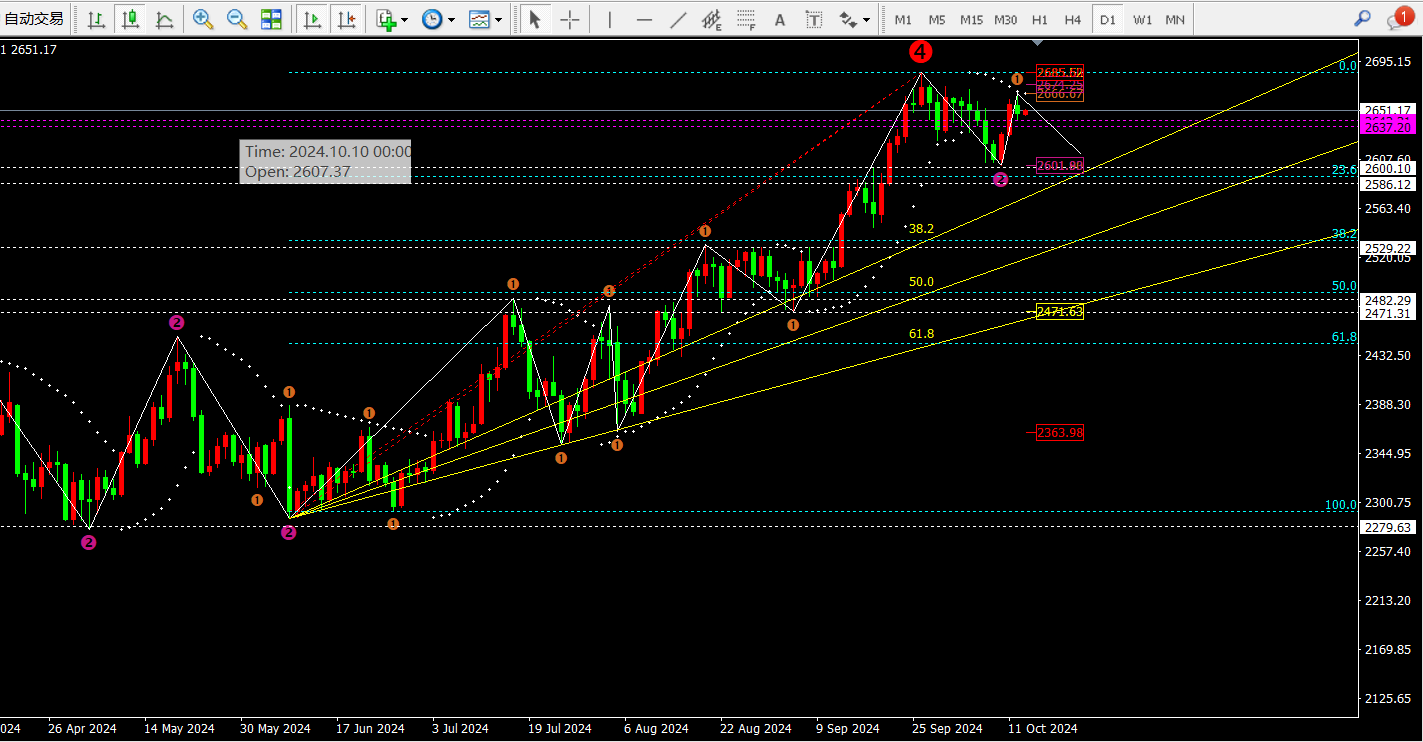Expand the templates dropdown arrow

coord(498,19)
